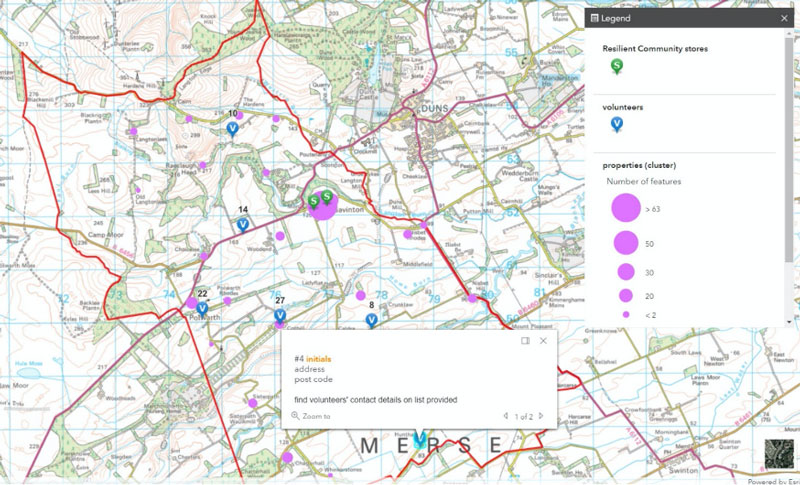800x485 pixels.
Task: Click the 'Resilient Community stores' legend heading
Action: tap(654, 49)
